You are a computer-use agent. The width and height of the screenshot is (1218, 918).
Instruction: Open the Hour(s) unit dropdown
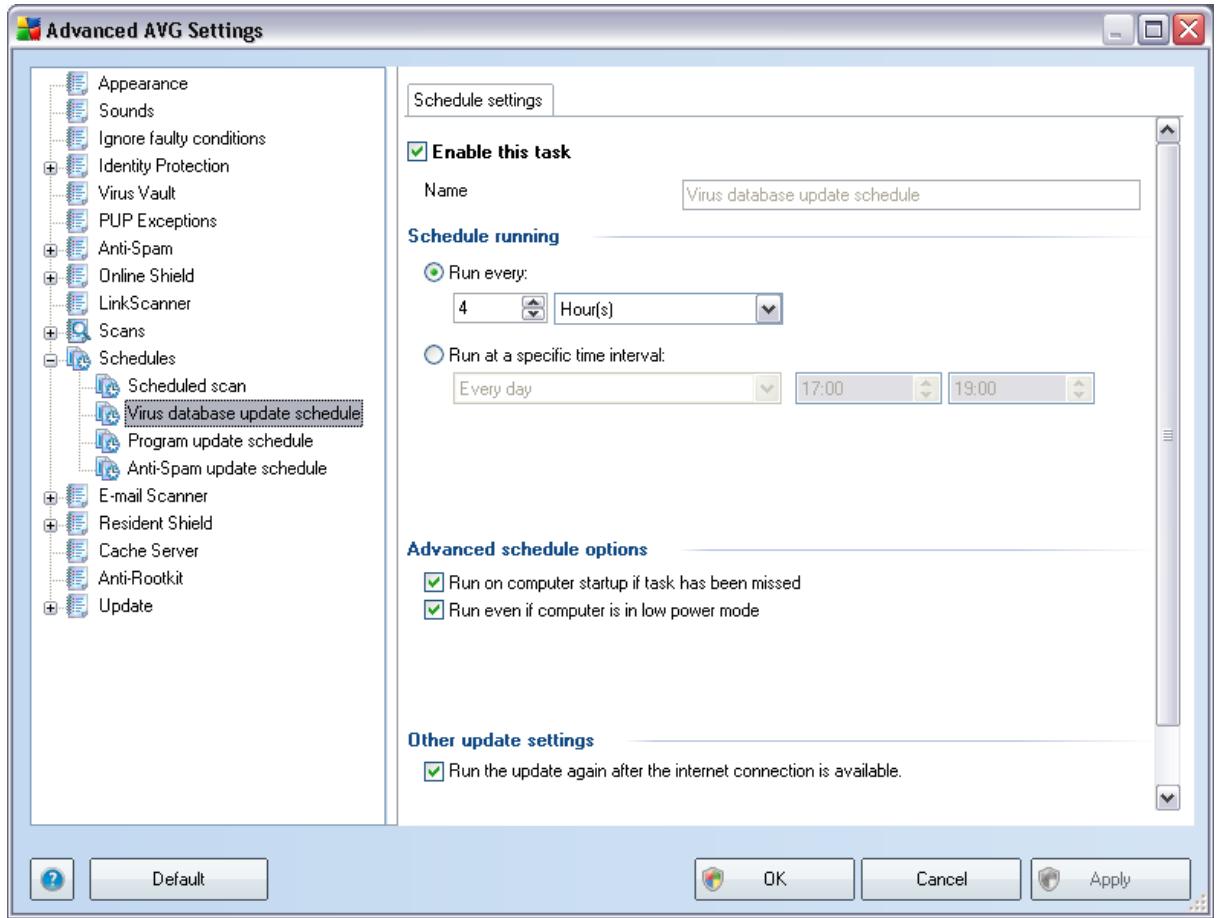tap(766, 310)
